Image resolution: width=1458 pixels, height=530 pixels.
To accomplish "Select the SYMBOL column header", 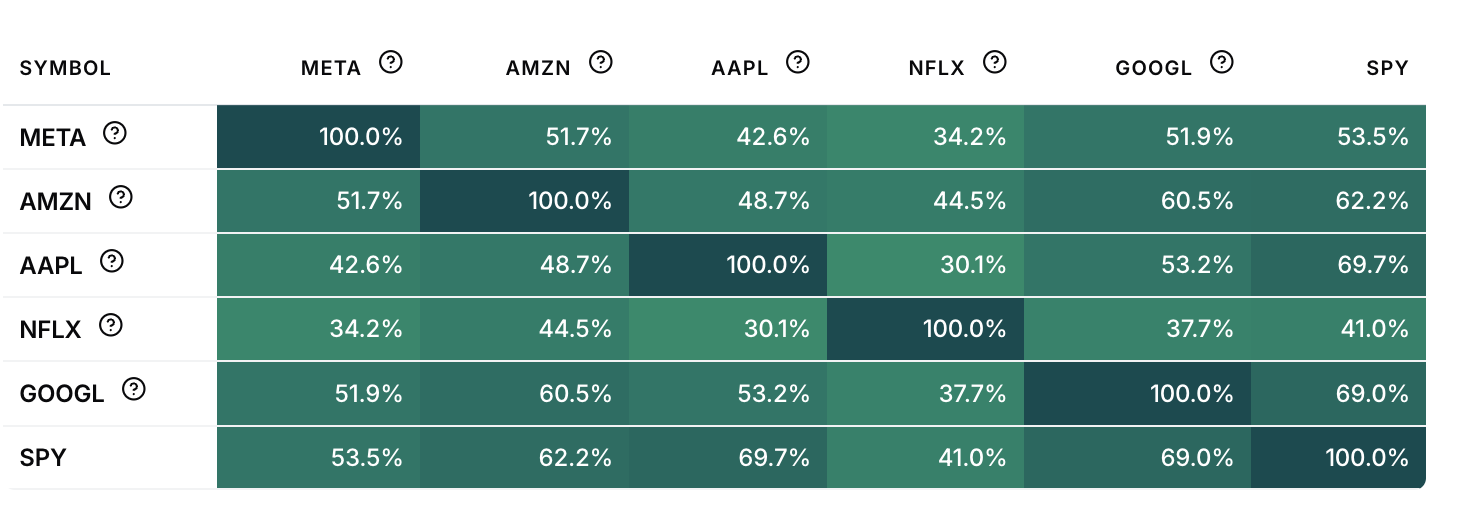I will pyautogui.click(x=65, y=69).
